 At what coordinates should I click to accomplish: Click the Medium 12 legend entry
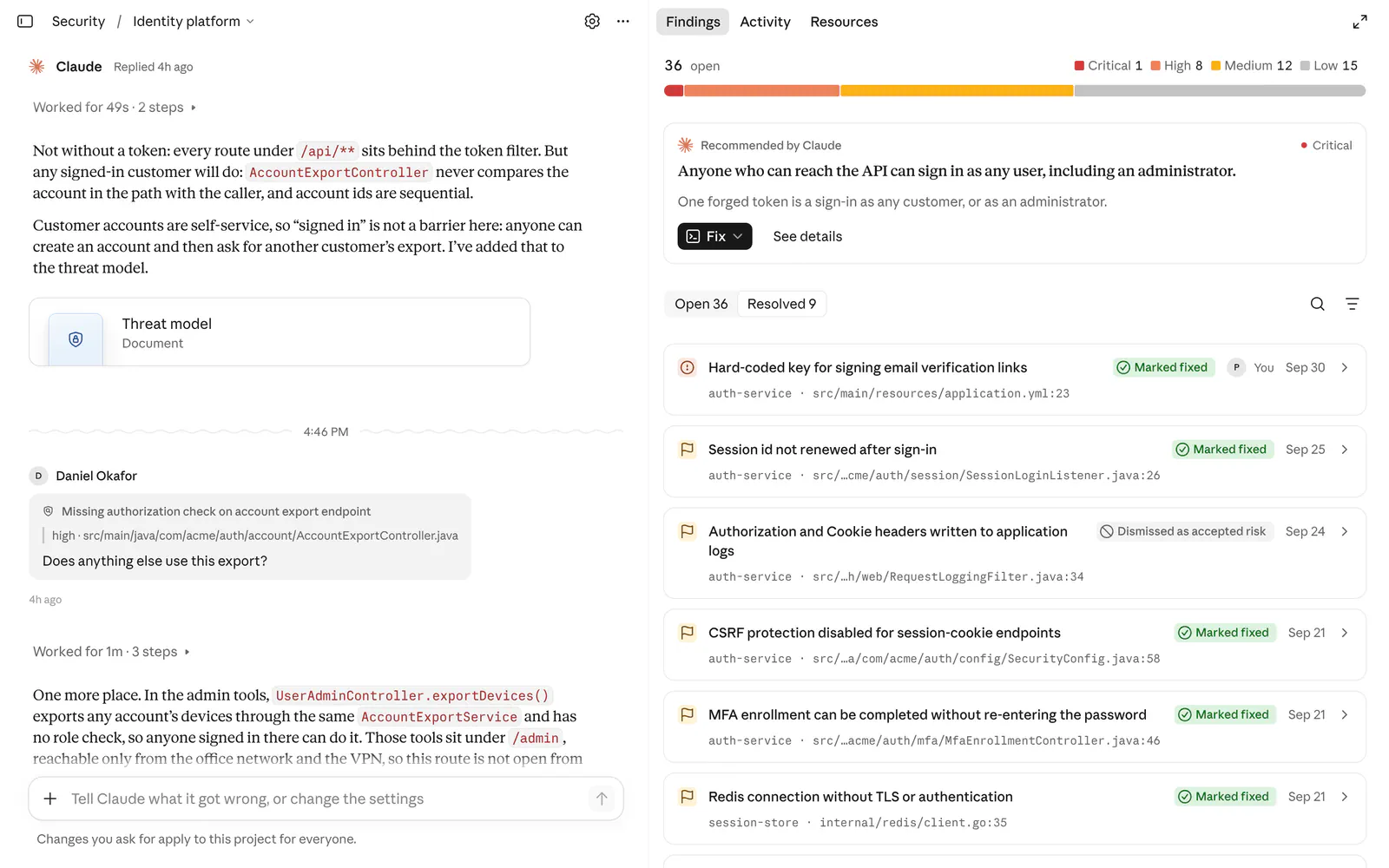click(1252, 65)
